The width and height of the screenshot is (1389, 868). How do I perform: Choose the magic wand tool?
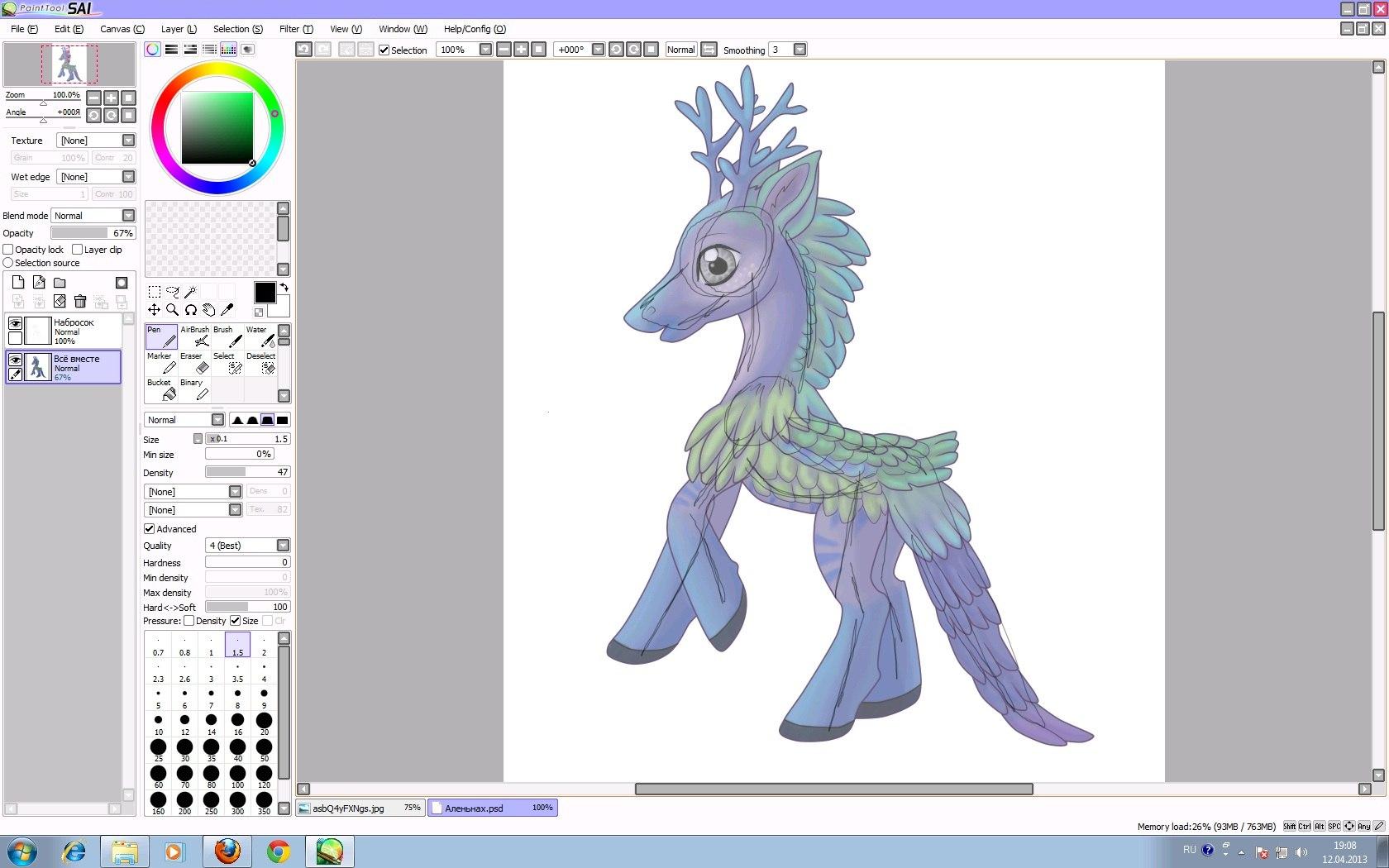tap(191, 292)
